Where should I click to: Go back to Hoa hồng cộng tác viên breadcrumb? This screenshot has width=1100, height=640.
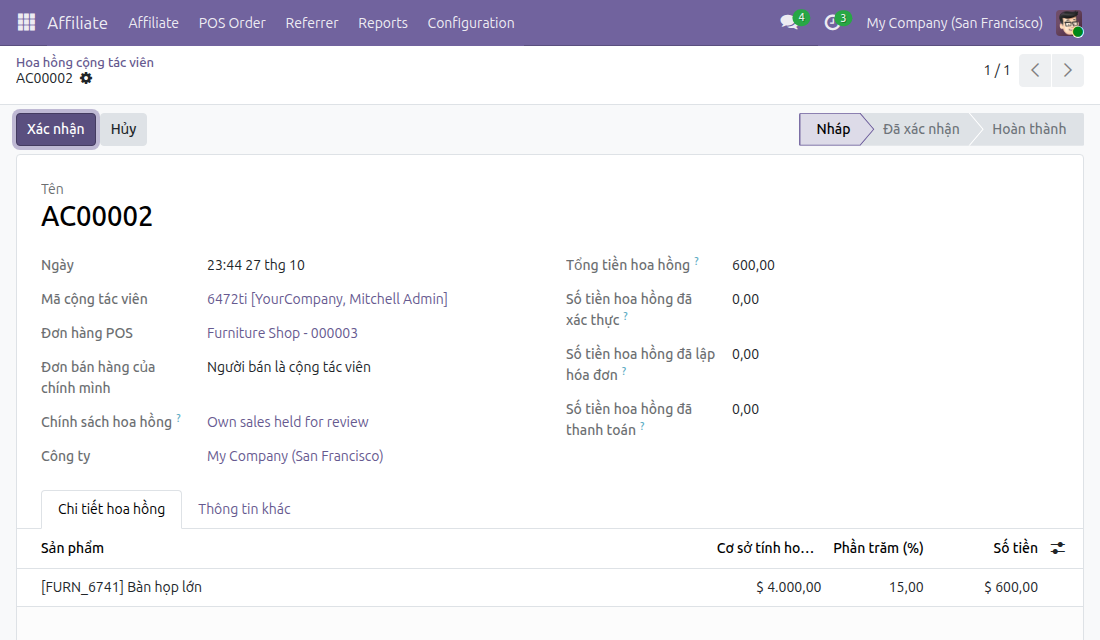coord(85,62)
